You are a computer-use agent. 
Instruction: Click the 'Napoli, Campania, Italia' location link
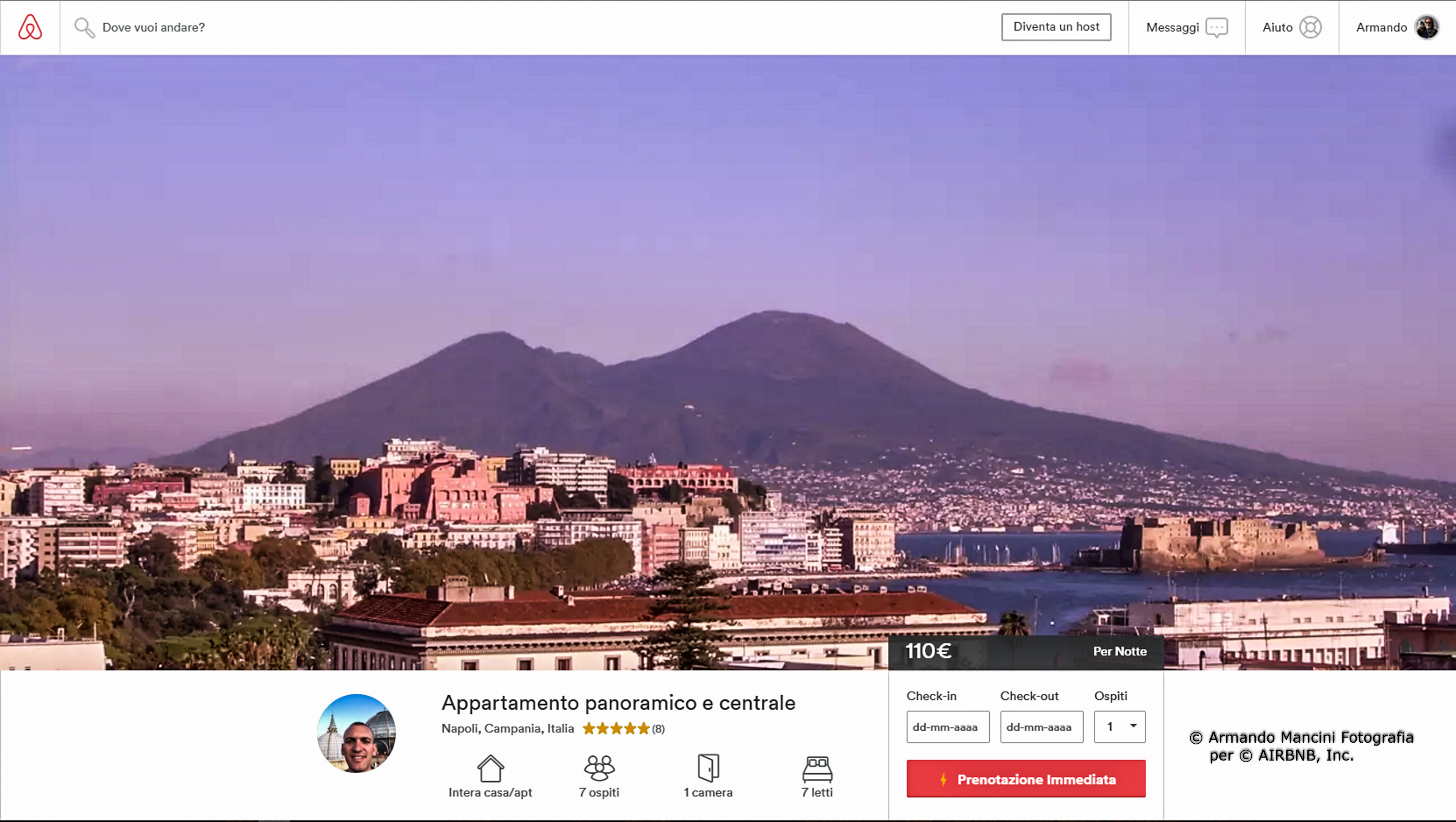[x=507, y=728]
